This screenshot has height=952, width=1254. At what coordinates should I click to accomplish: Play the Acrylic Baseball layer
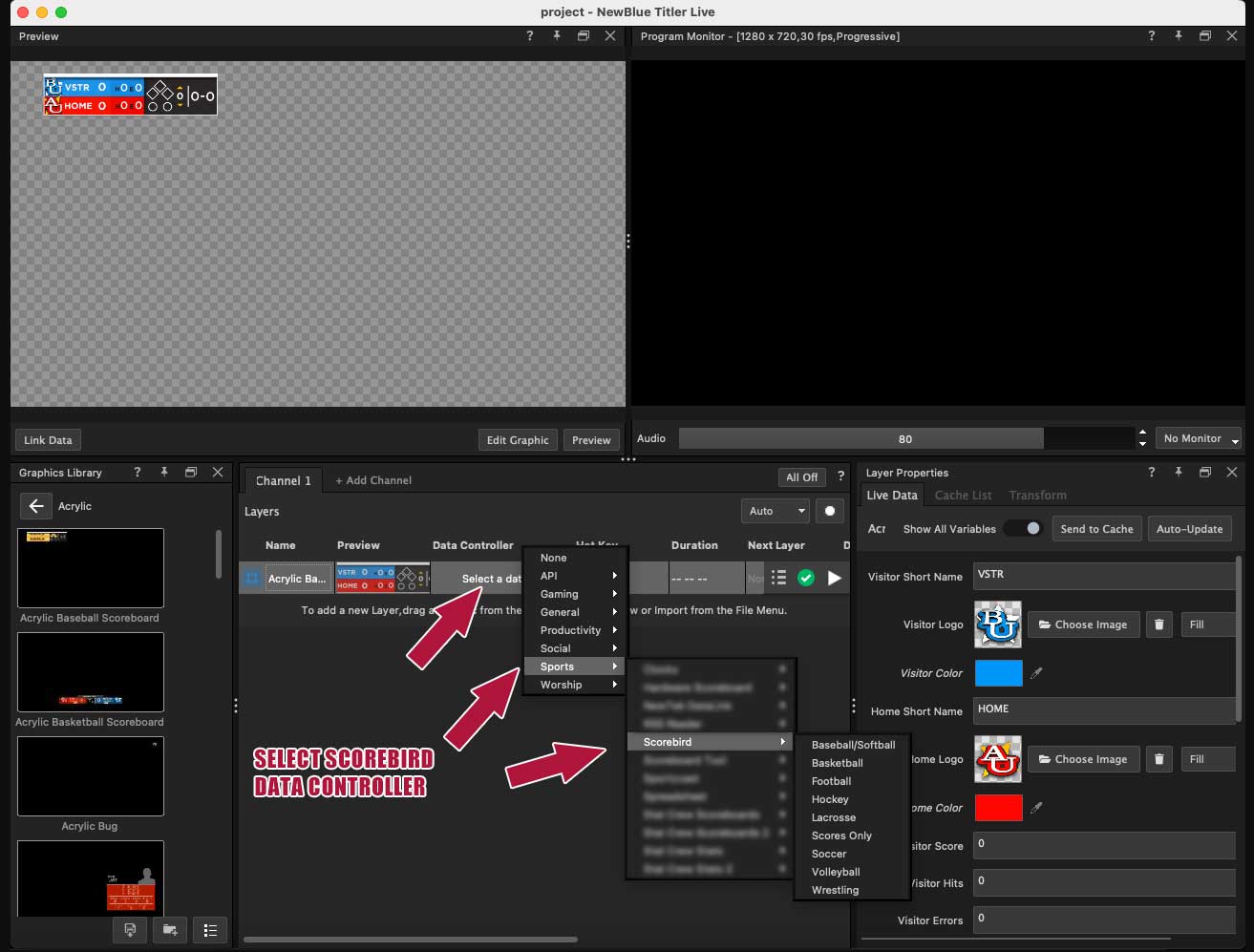click(835, 578)
